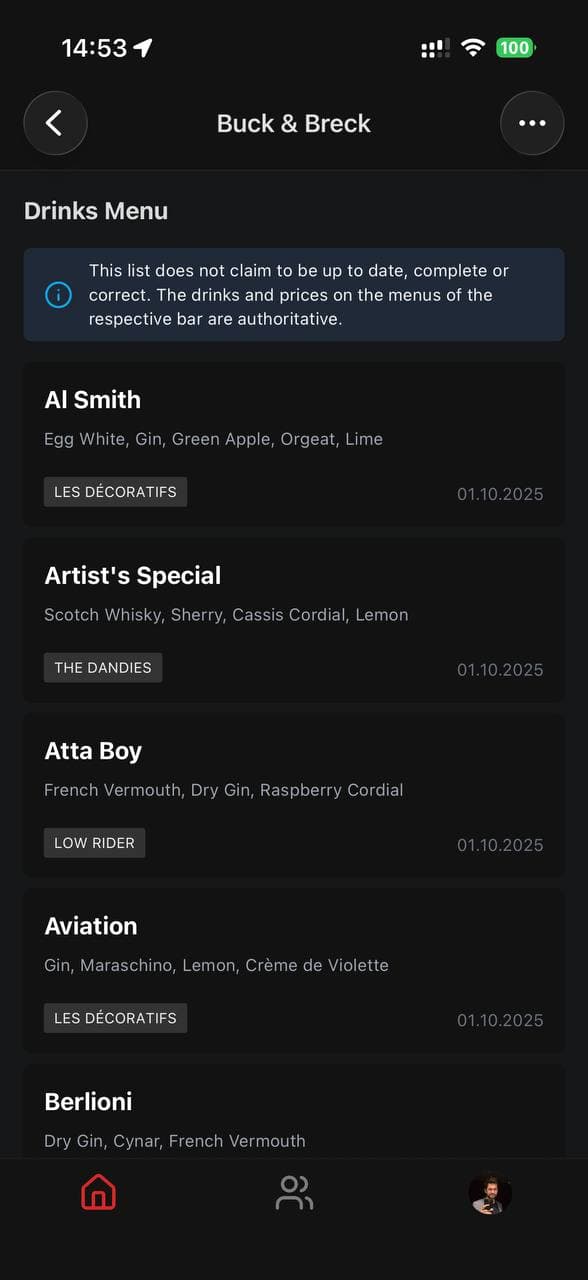The width and height of the screenshot is (588, 1280).
Task: Select the red Home icon in bottom navigation
Action: (97, 1193)
